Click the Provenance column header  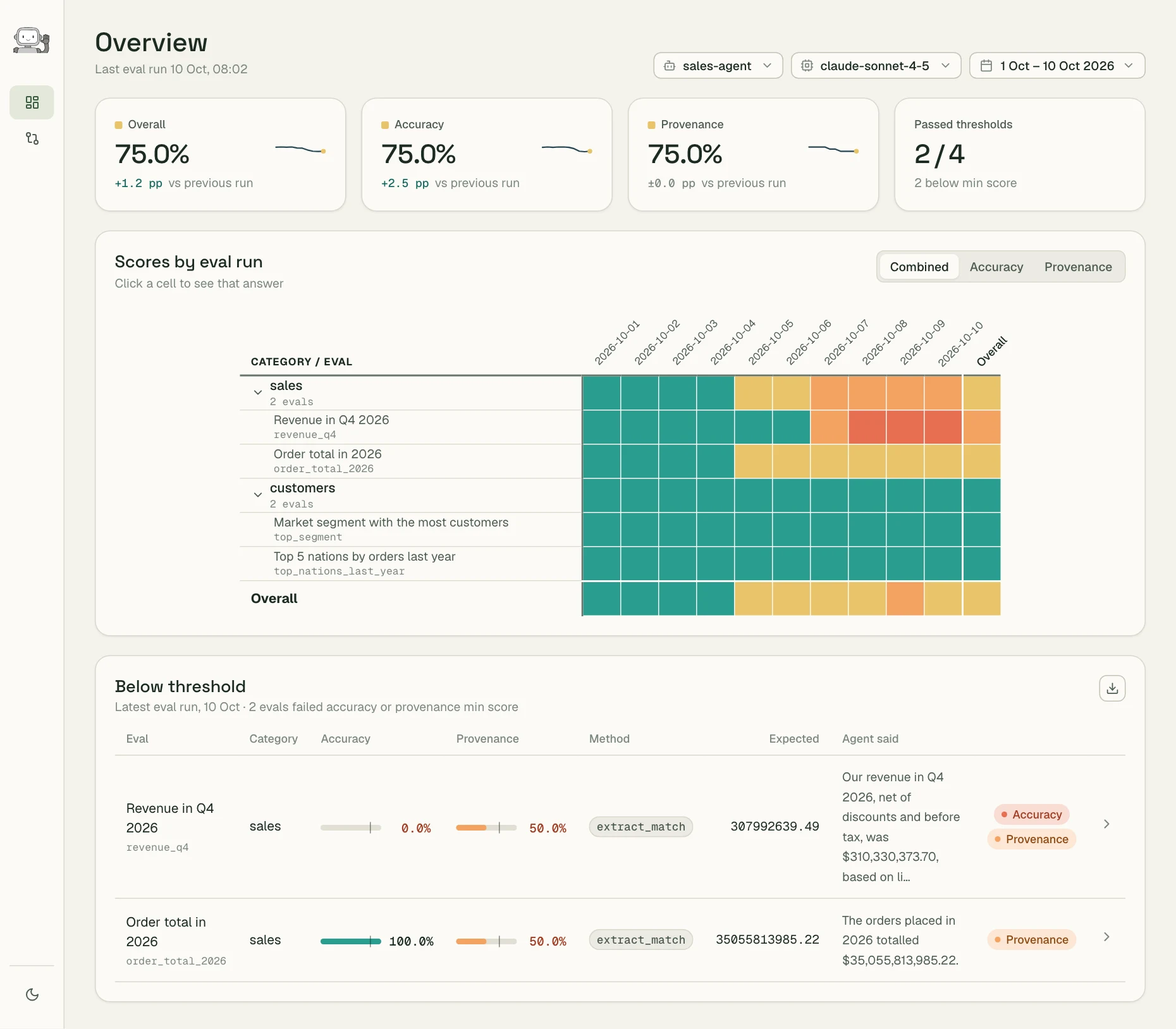pos(487,739)
